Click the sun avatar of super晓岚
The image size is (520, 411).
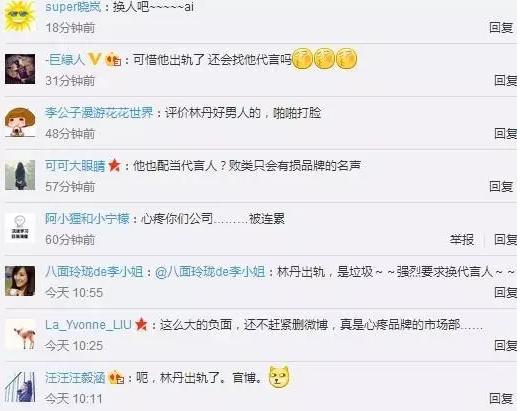click(20, 16)
